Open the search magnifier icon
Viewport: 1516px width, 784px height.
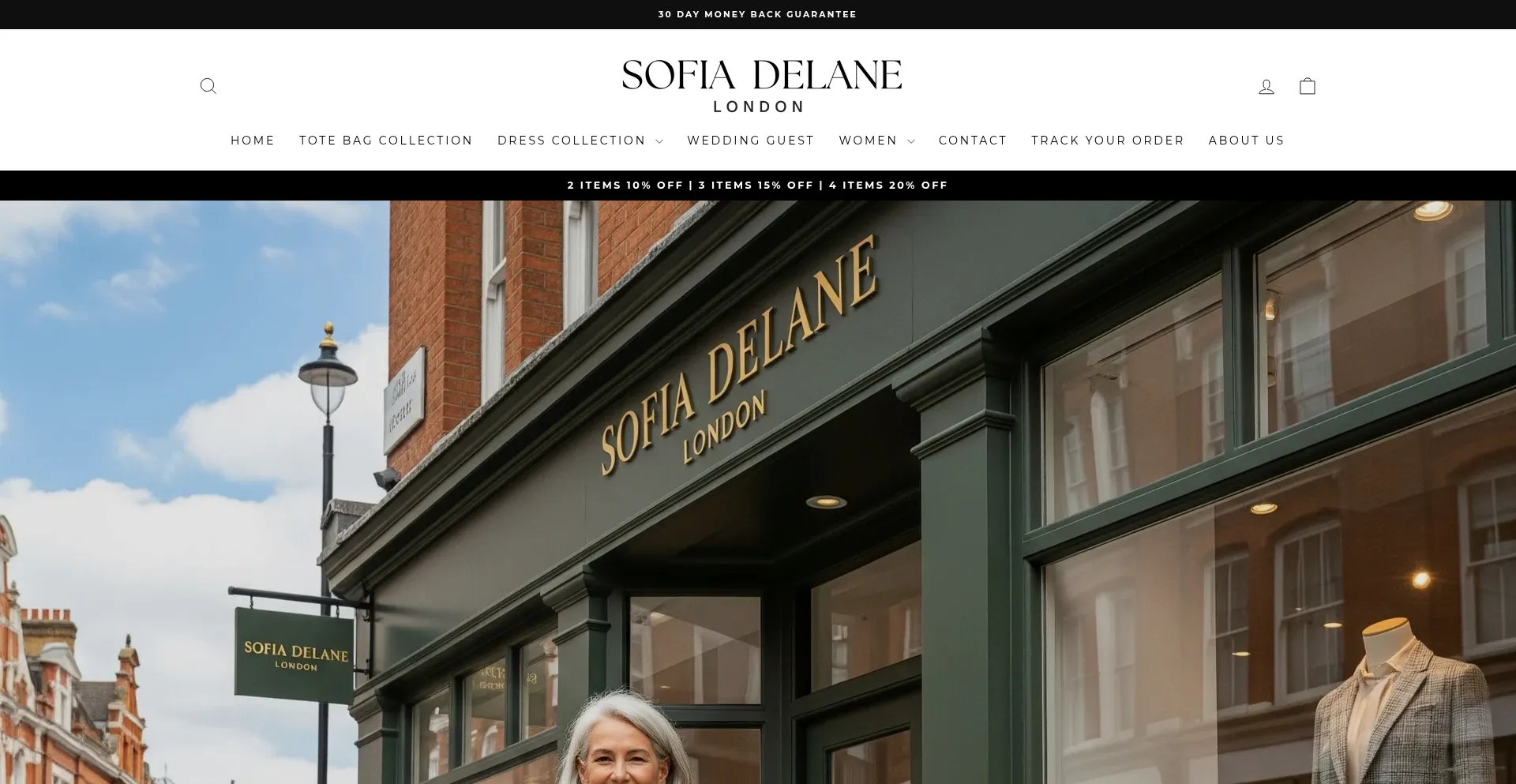(x=208, y=86)
